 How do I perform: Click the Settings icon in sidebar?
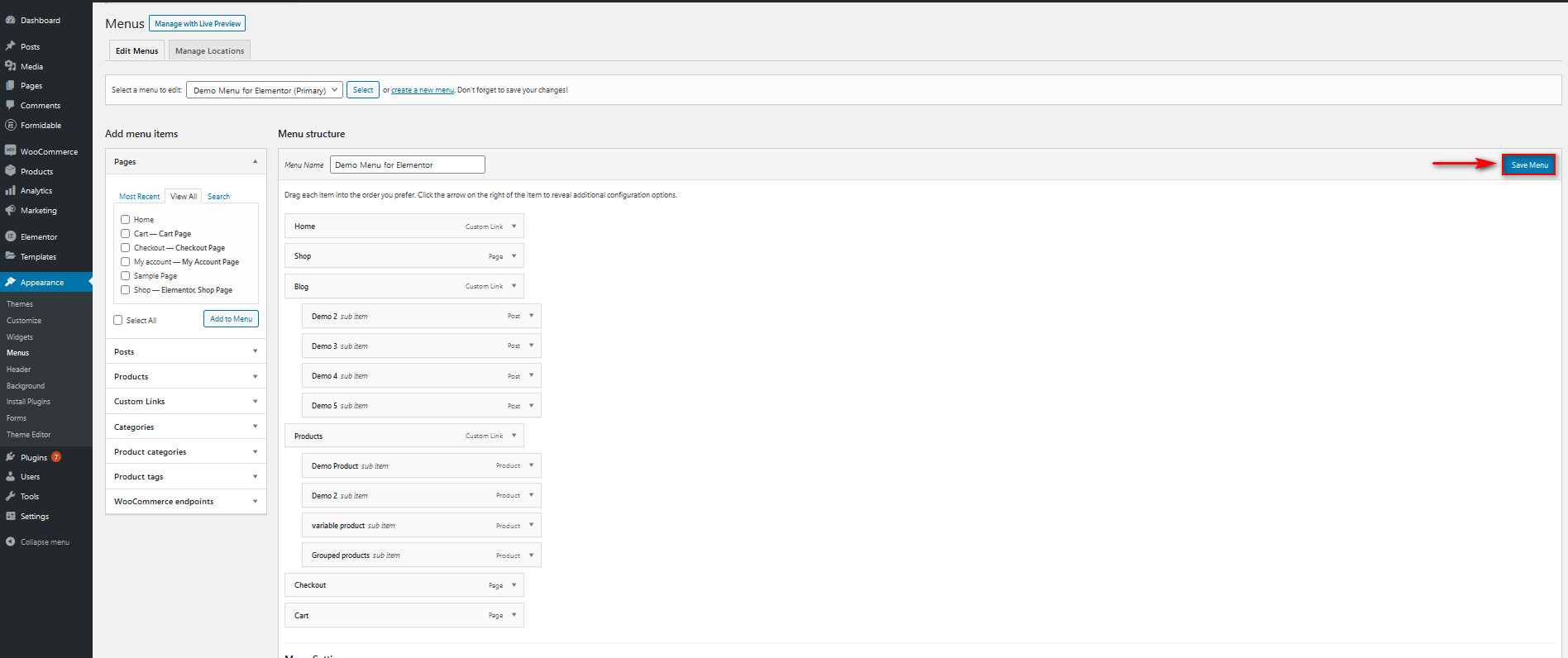[x=11, y=516]
